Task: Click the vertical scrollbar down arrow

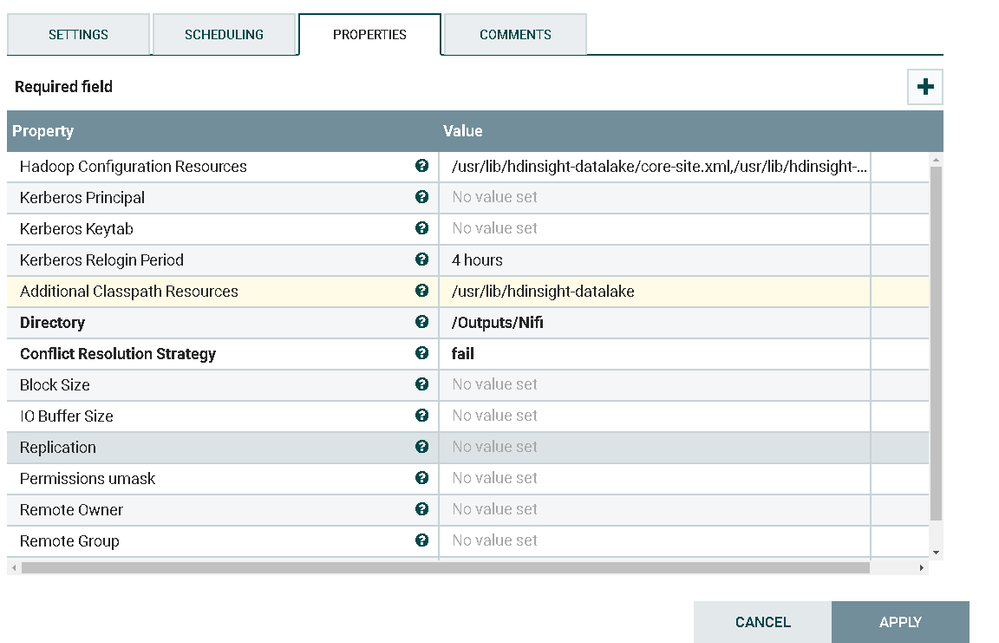Action: (936, 553)
